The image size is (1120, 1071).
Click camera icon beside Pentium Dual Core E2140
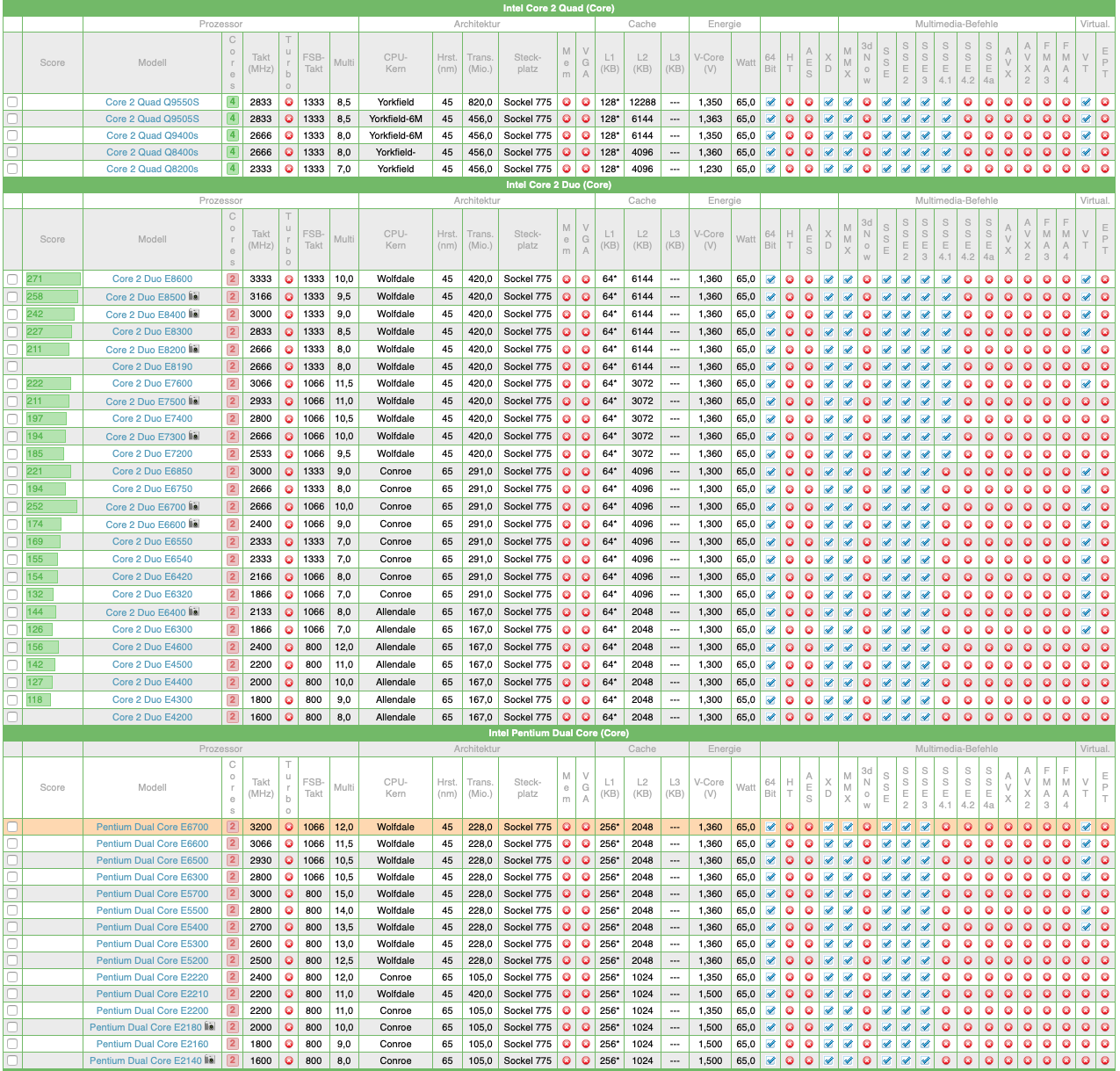click(210, 1060)
